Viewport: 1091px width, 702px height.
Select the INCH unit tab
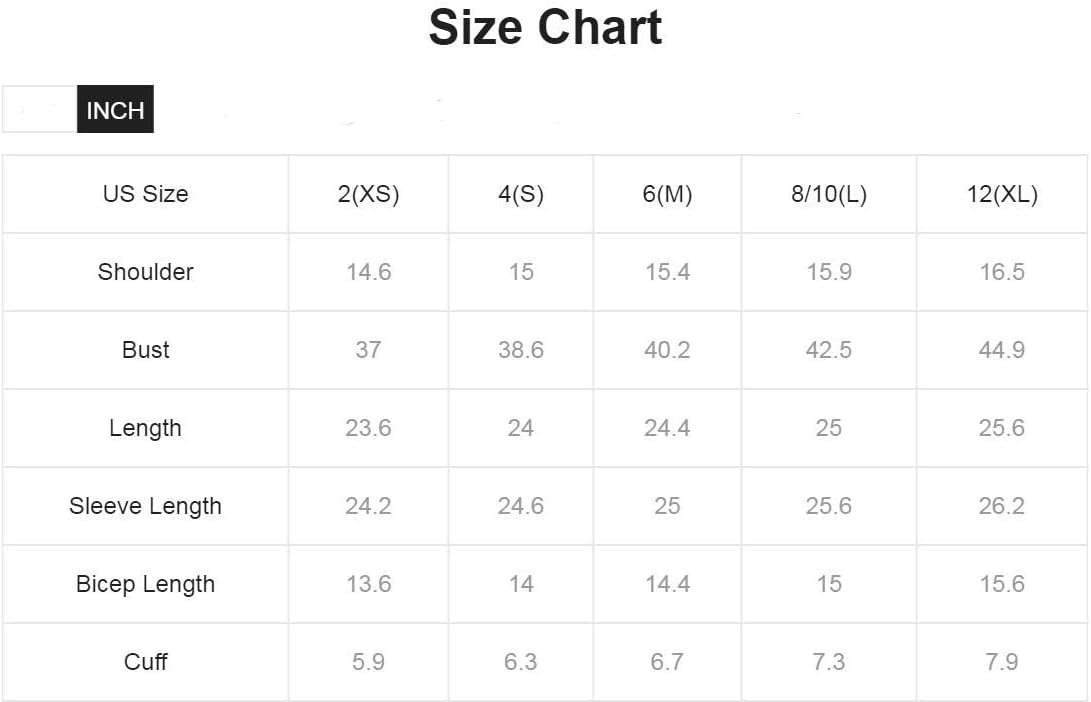[x=115, y=109]
